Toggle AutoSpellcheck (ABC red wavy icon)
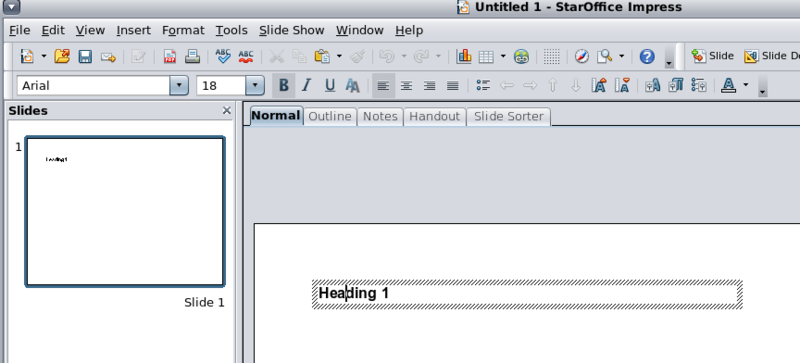This screenshot has height=363, width=800. [x=246, y=56]
